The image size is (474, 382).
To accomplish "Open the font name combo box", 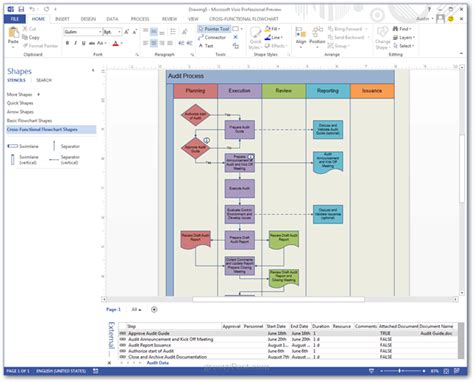I will point(83,32).
